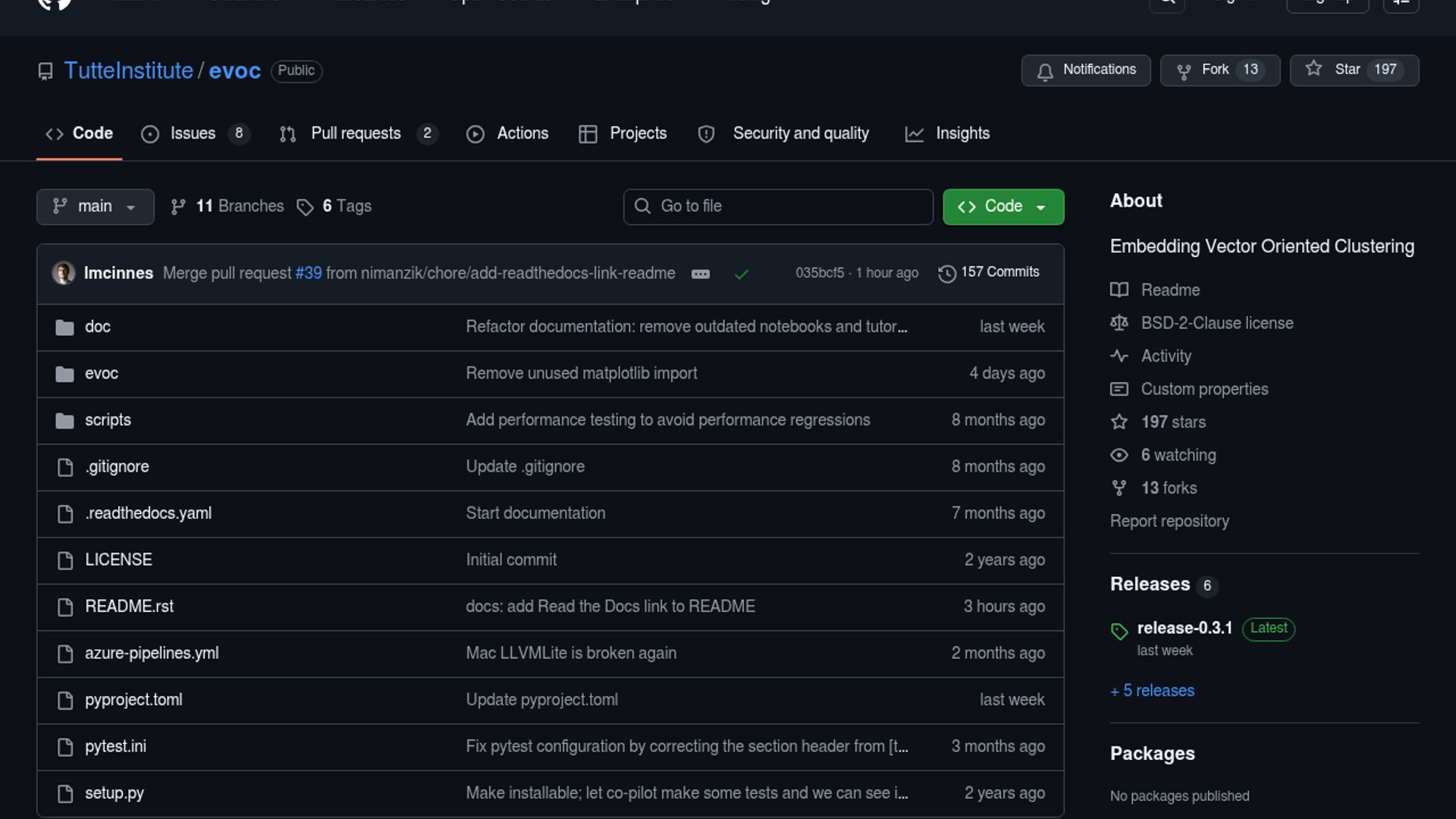Click the branches fork icon beside 11 Branches
This screenshot has width=1456, height=819.
pyautogui.click(x=178, y=207)
